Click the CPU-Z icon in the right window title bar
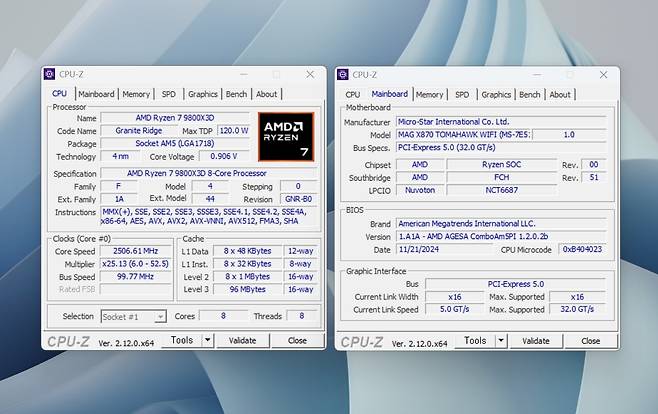The width and height of the screenshot is (658, 414). 343,74
